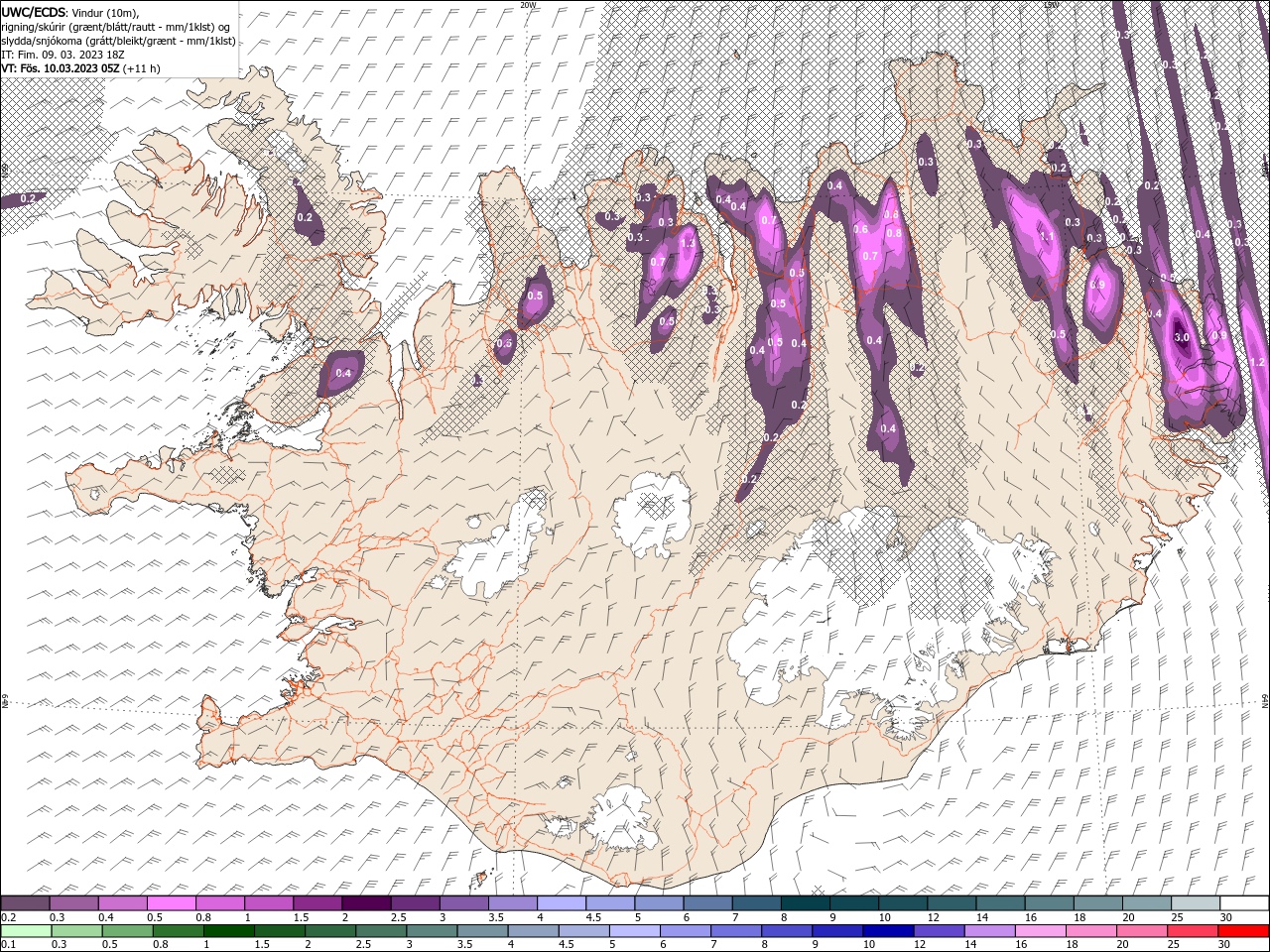Click the light grey 25 swatch in the upper legend row
The image size is (1270, 952).
click(1197, 903)
